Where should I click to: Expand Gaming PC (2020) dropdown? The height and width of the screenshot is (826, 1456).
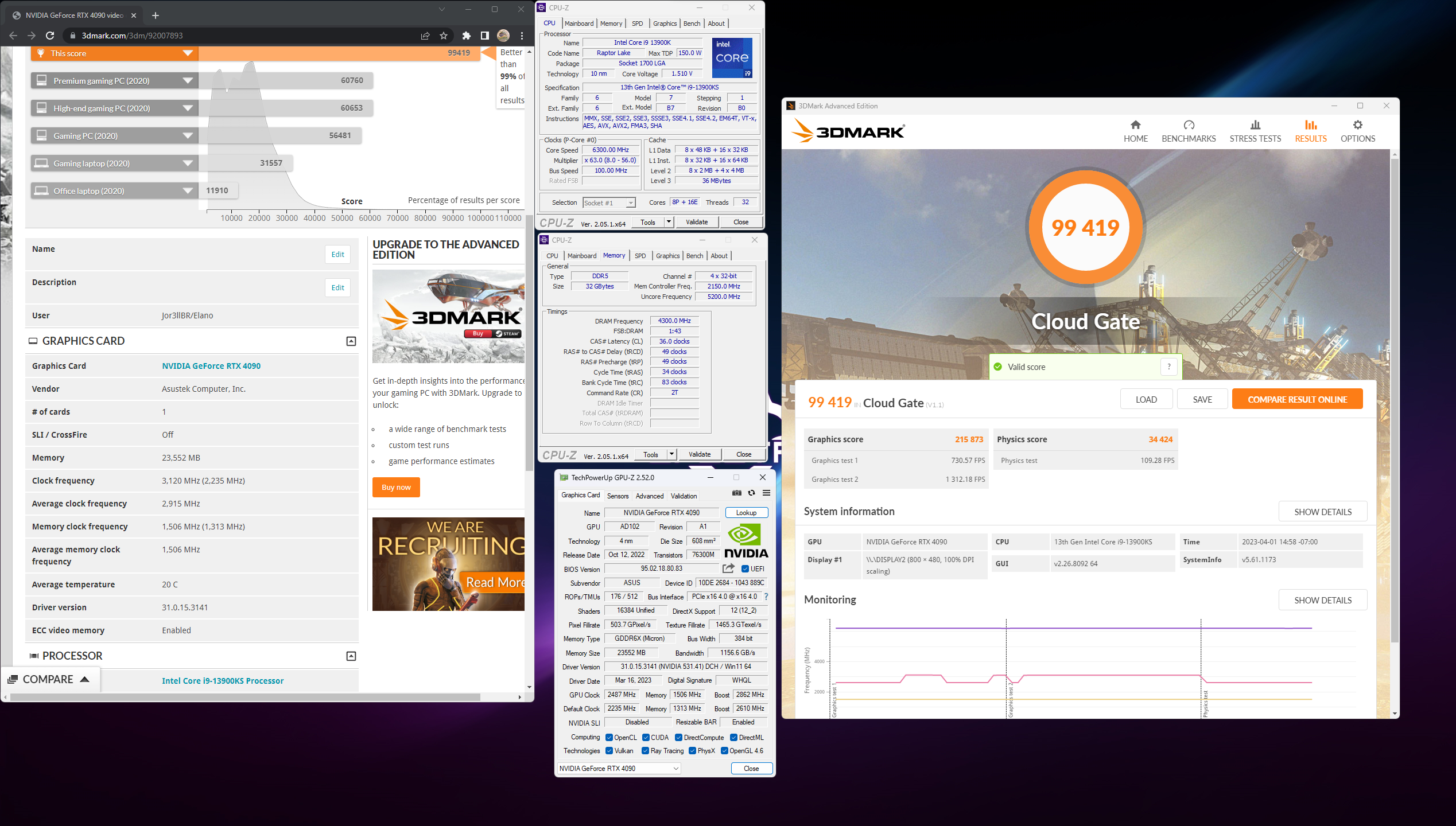pos(188,136)
